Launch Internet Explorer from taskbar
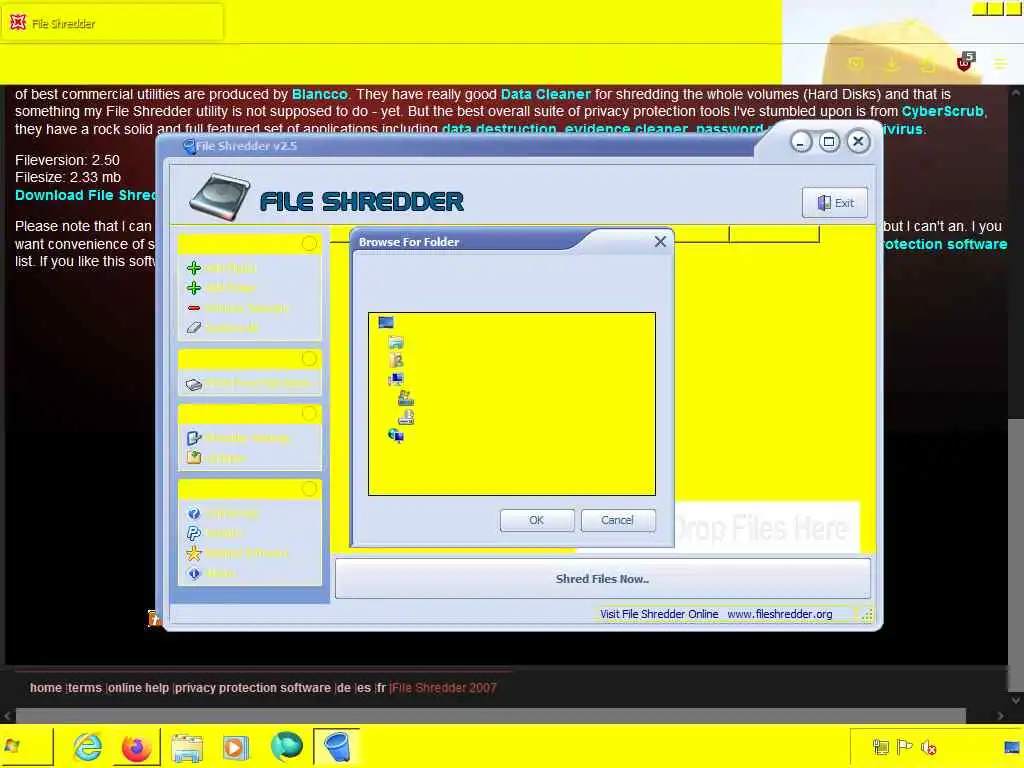The width and height of the screenshot is (1024, 768). tap(88, 746)
